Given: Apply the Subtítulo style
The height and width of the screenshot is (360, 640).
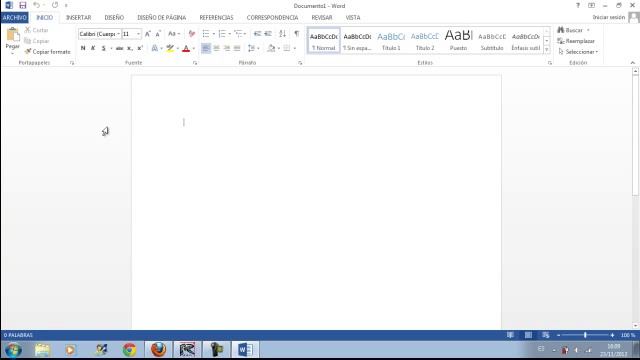Looking at the screenshot, I should tap(492, 41).
